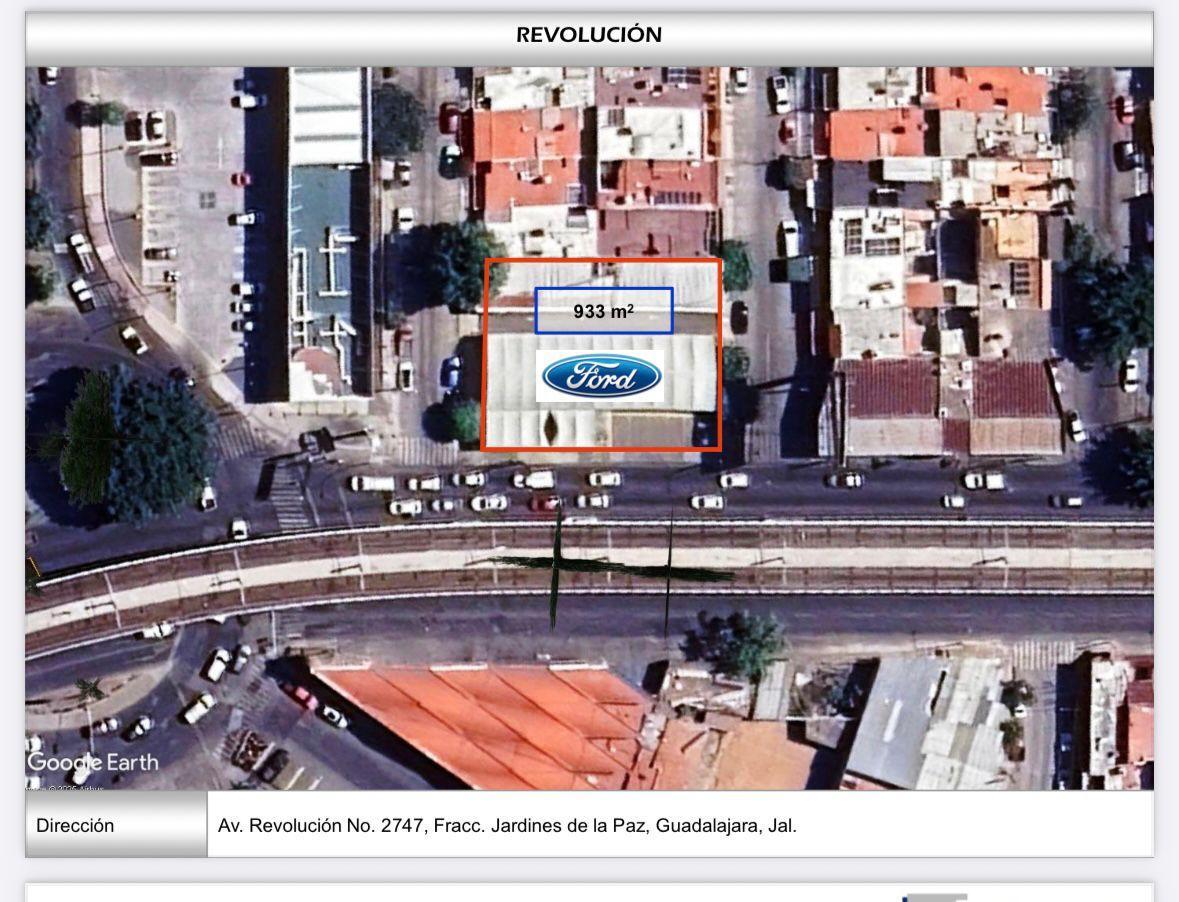This screenshot has width=1179, height=902.
Task: Click the dark cross-shaped mark on the tracks
Action: click(x=556, y=563)
